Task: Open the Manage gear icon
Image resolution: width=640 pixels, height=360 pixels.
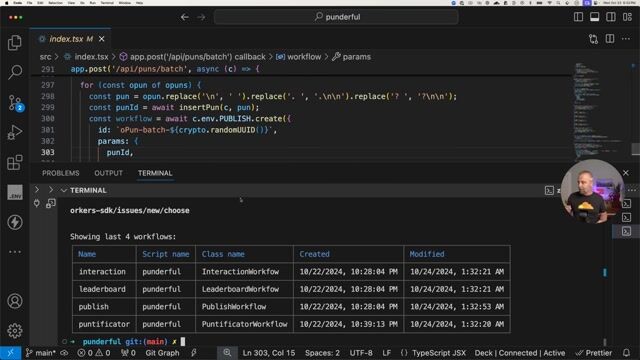Action: [15, 331]
